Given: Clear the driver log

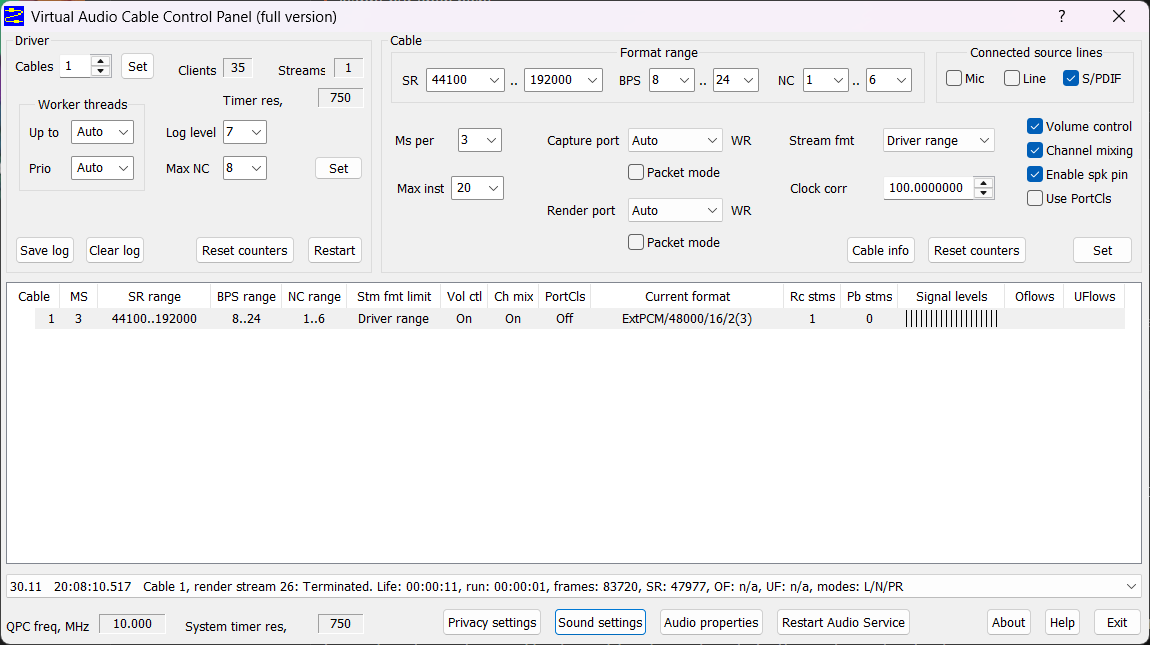Looking at the screenshot, I should (x=114, y=250).
